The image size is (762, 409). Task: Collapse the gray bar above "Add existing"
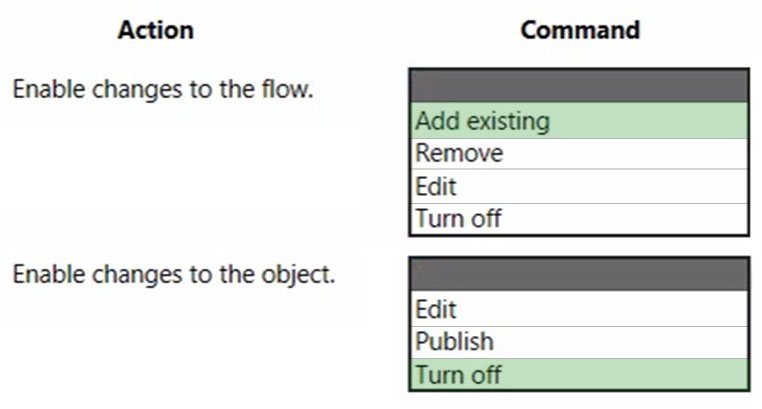579,86
